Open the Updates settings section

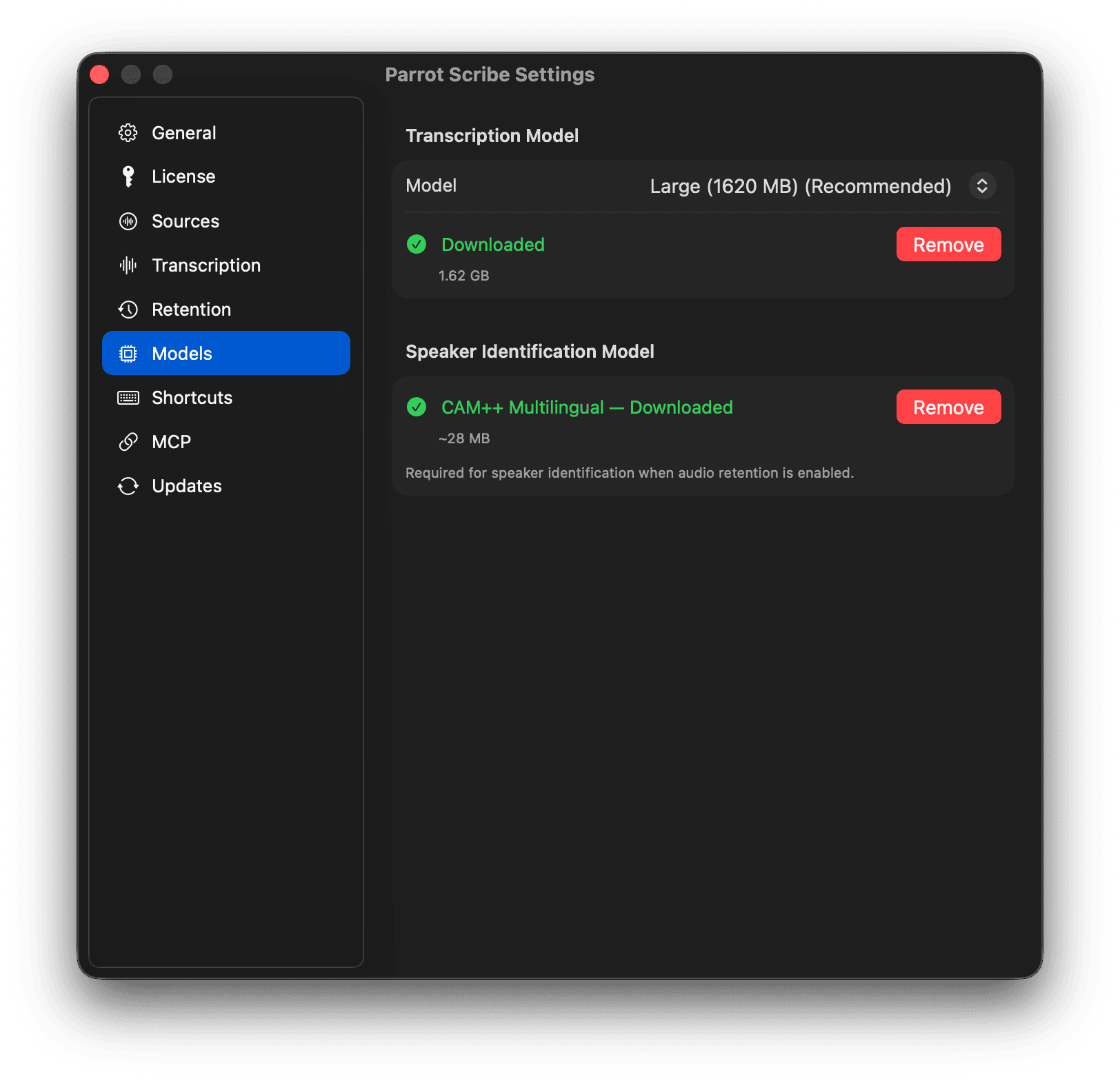(187, 485)
